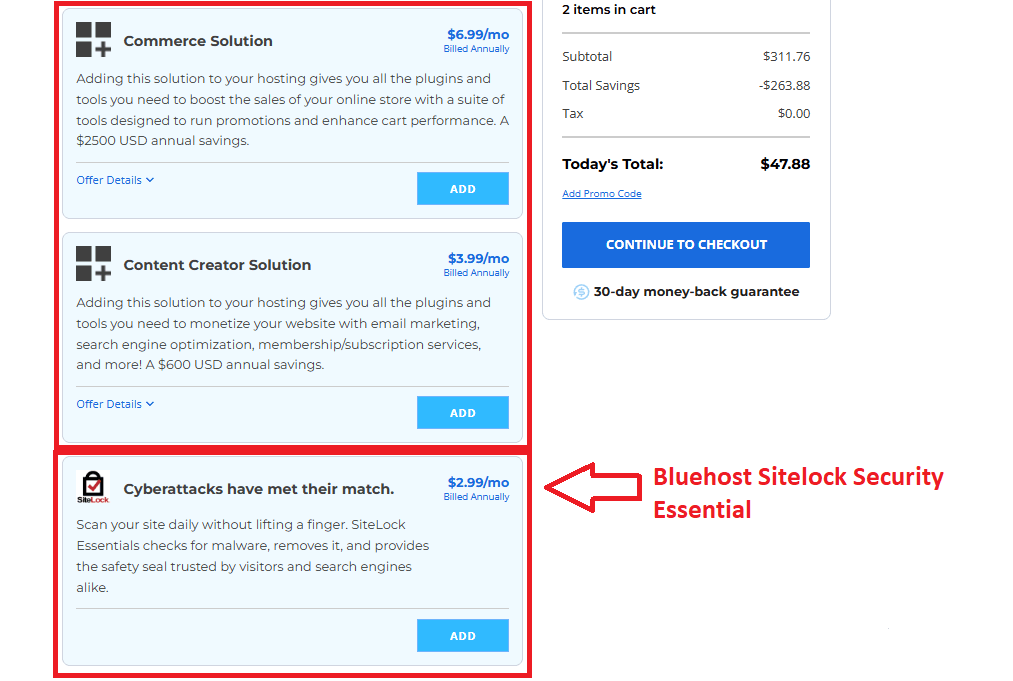
Task: Click the Content Creator Solution grid icon
Action: (x=93, y=264)
